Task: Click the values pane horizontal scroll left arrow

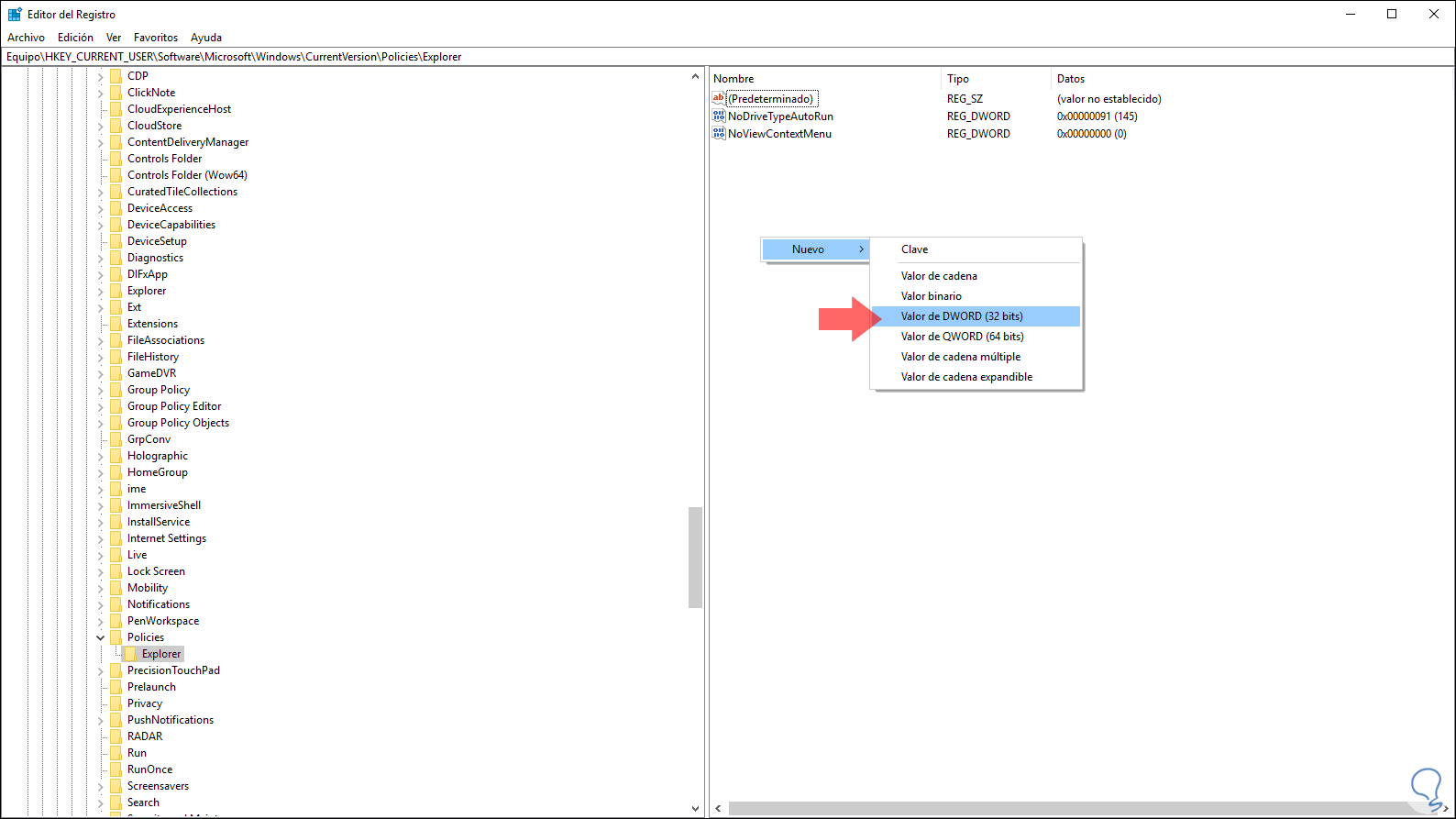Action: tap(718, 809)
